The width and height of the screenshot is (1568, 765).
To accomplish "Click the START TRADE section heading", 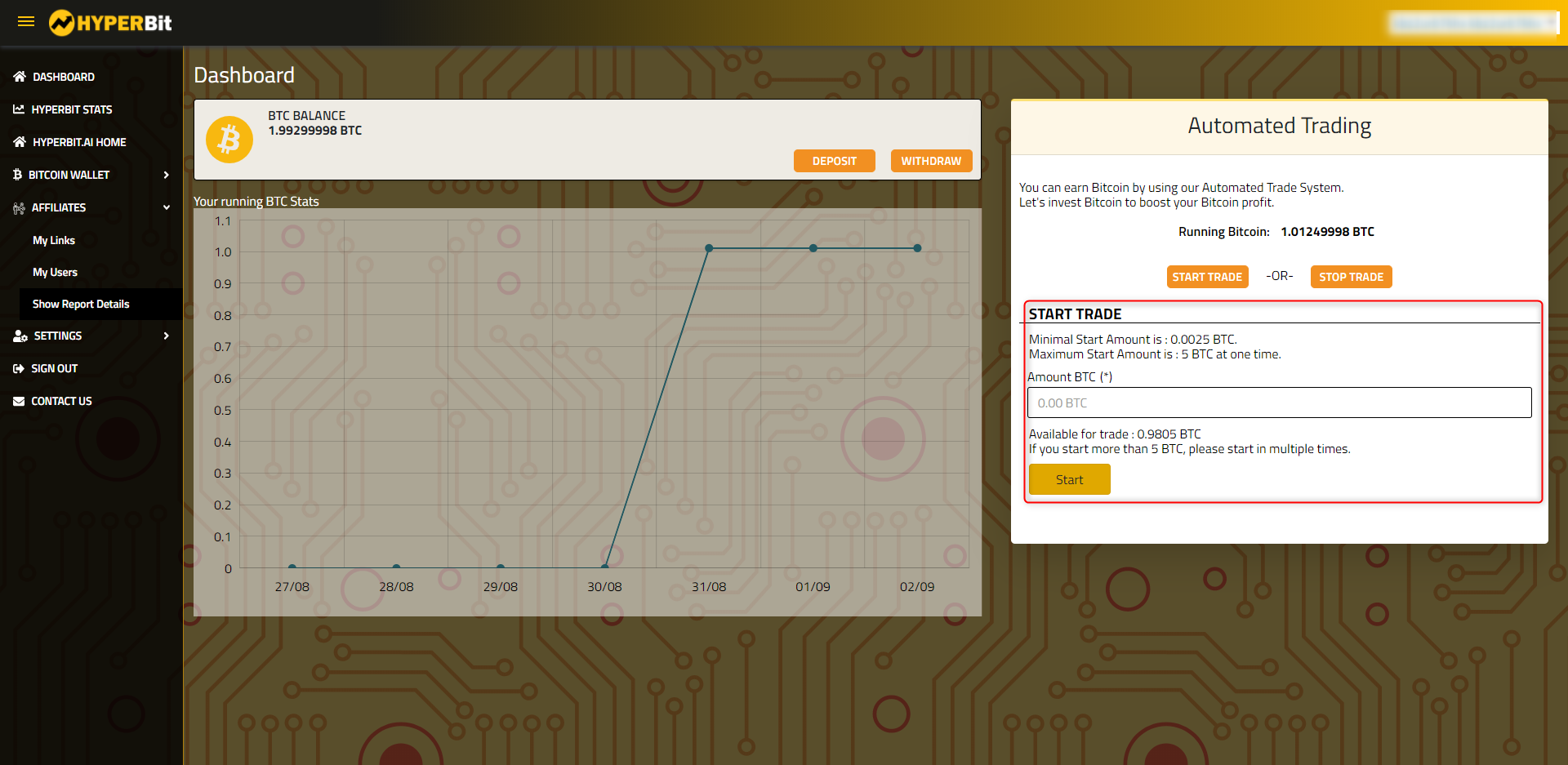I will tap(1075, 314).
